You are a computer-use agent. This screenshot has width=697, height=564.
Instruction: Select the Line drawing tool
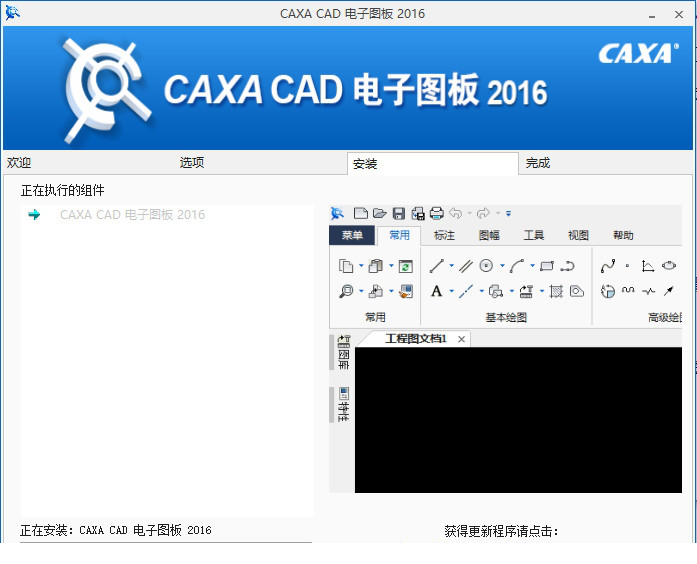click(x=437, y=266)
